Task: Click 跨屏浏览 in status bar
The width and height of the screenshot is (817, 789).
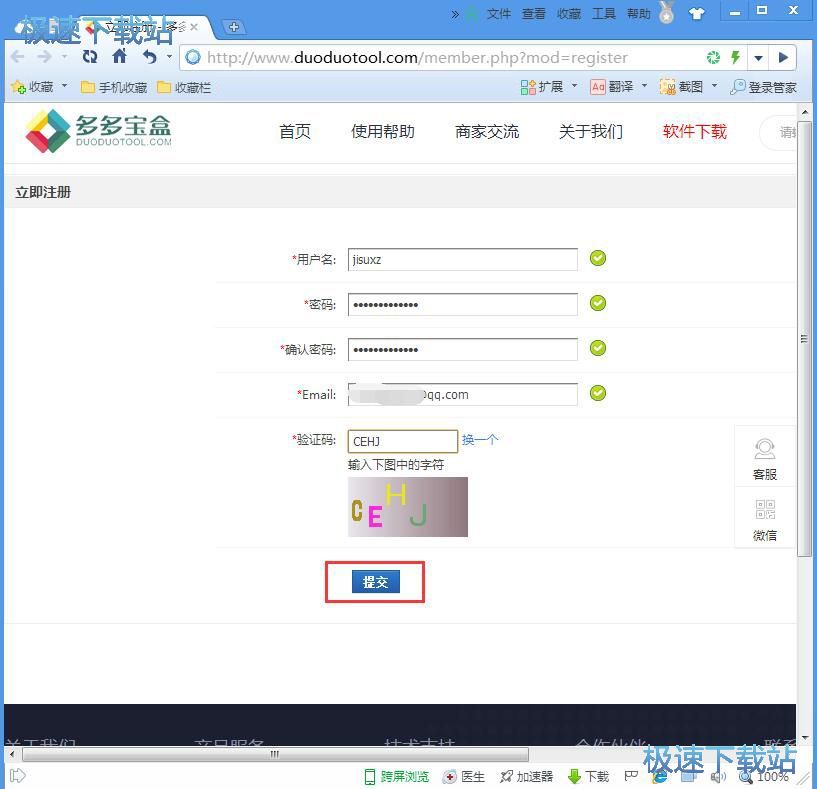Action: pyautogui.click(x=397, y=776)
